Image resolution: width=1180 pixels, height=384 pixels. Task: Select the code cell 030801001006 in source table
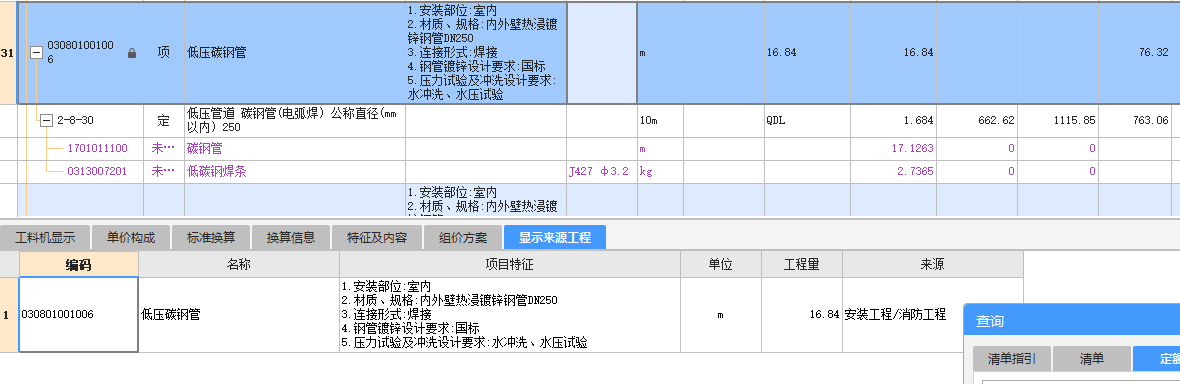(79, 315)
